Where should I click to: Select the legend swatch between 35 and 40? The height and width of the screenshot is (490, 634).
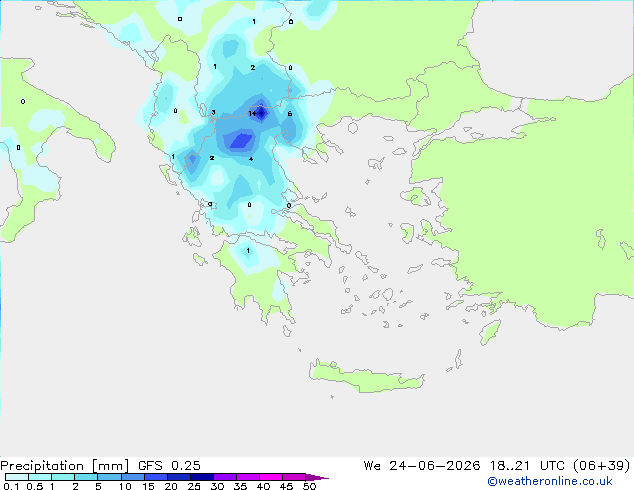pos(248,477)
